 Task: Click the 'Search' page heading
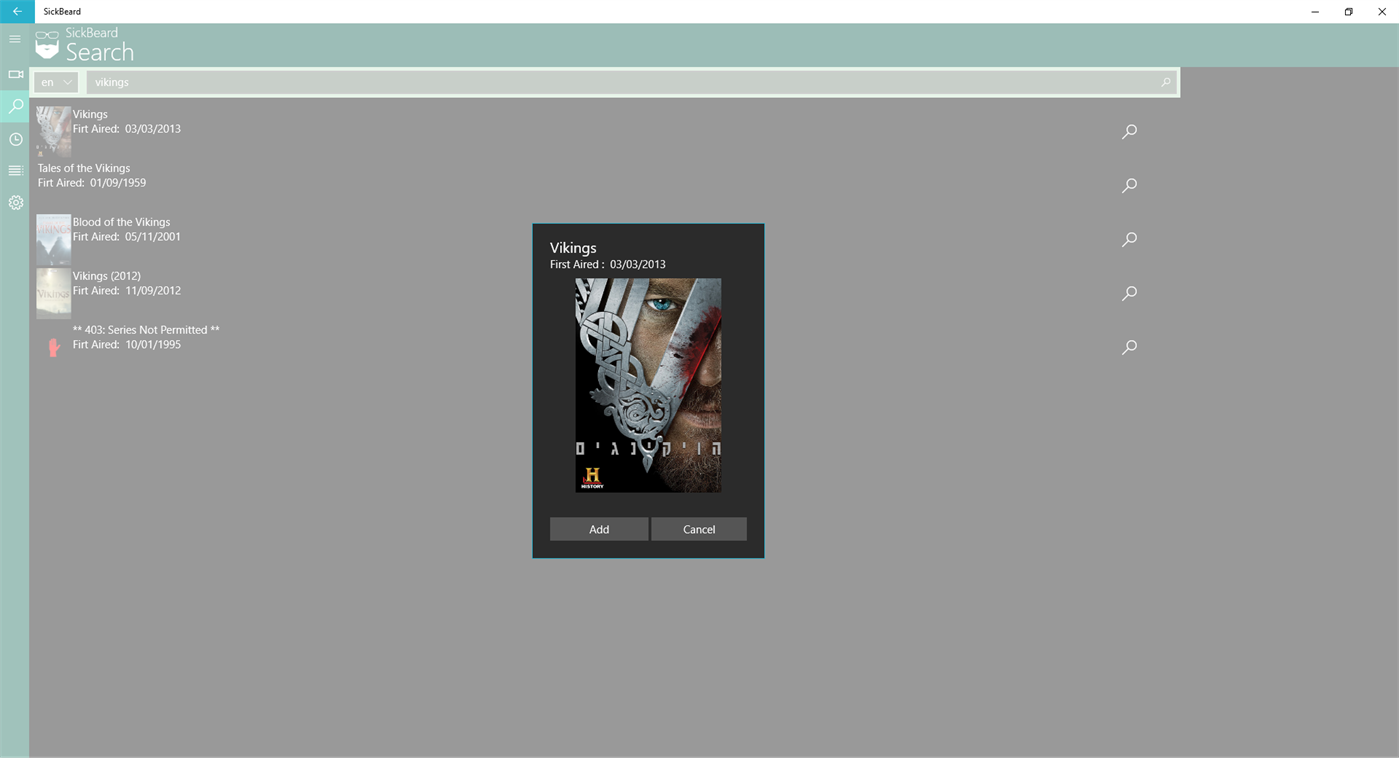100,52
